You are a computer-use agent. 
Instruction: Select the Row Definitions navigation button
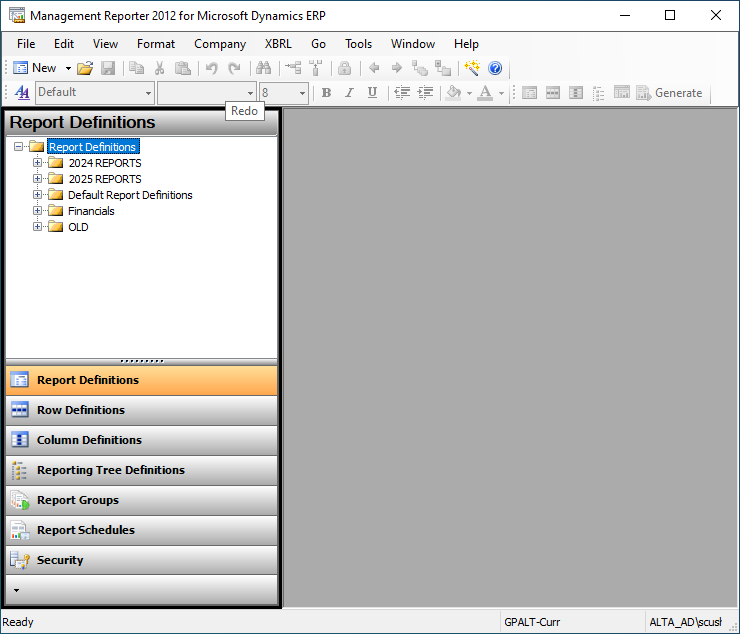coord(142,410)
